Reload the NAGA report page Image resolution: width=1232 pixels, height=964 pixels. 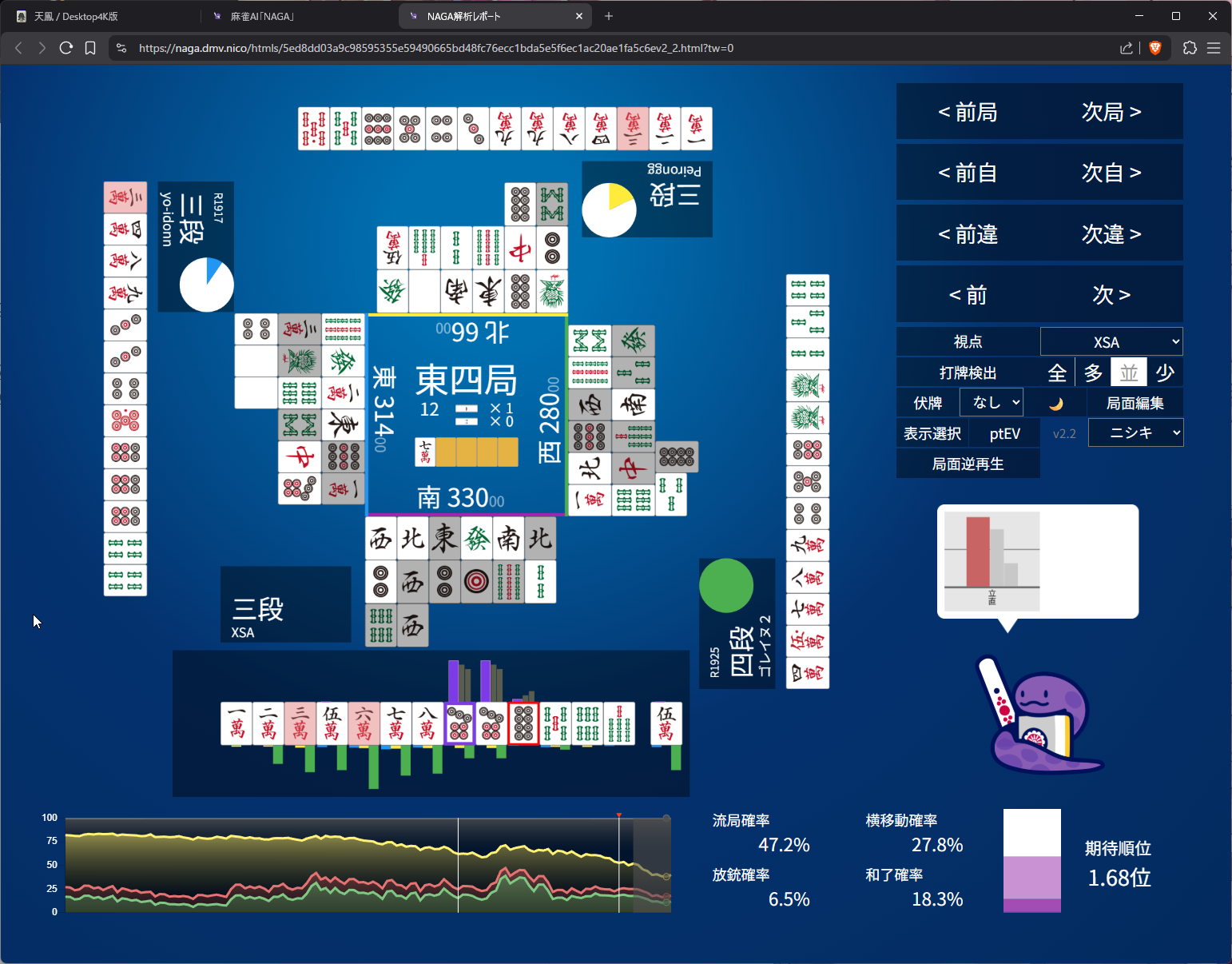click(66, 48)
